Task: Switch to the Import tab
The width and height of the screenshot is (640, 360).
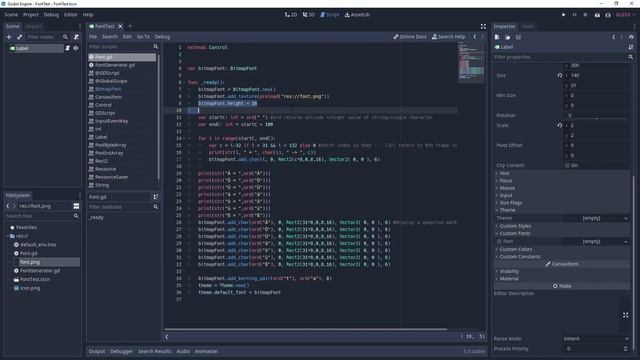Action: tap(33, 26)
